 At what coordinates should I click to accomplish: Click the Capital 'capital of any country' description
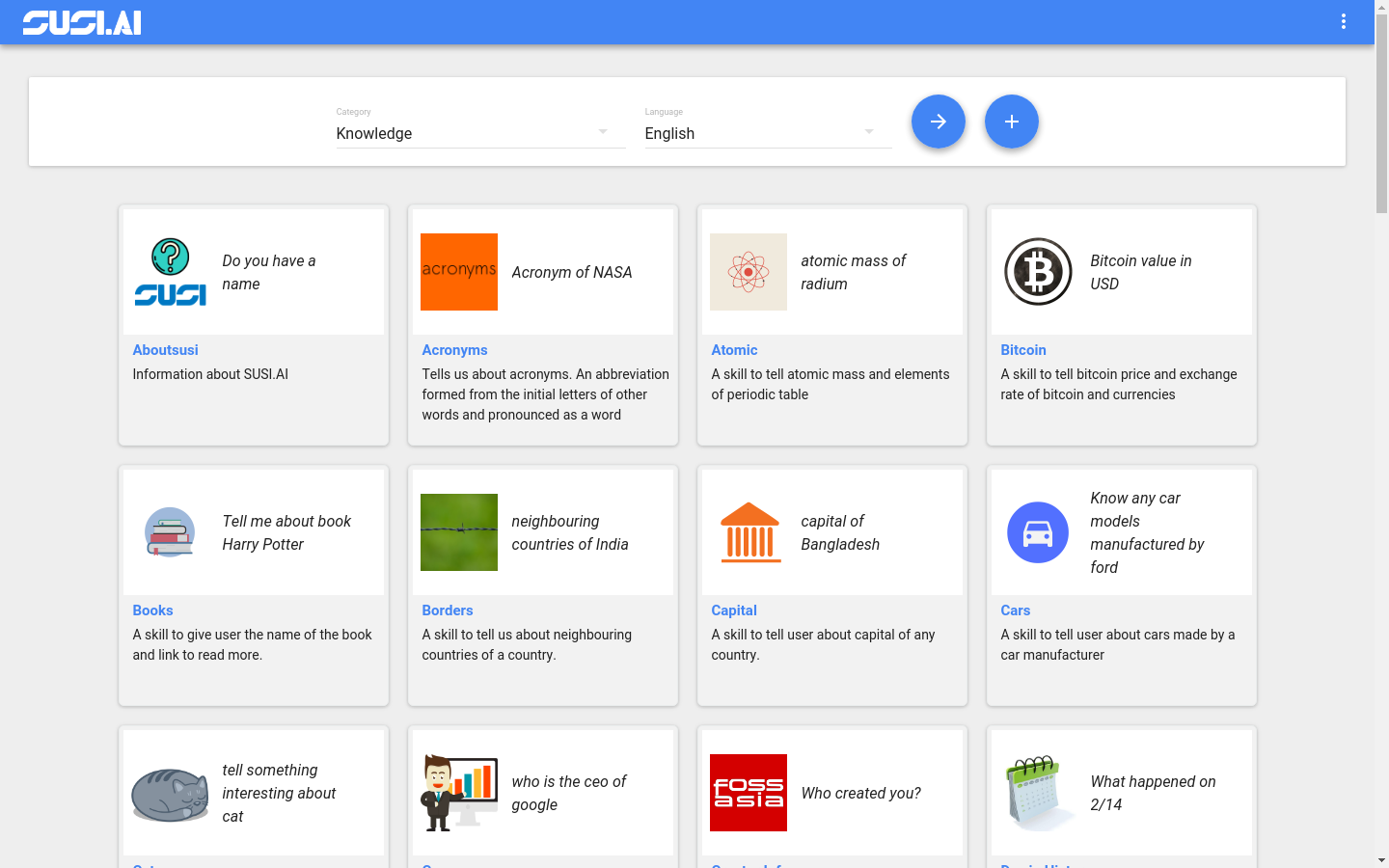[823, 644]
